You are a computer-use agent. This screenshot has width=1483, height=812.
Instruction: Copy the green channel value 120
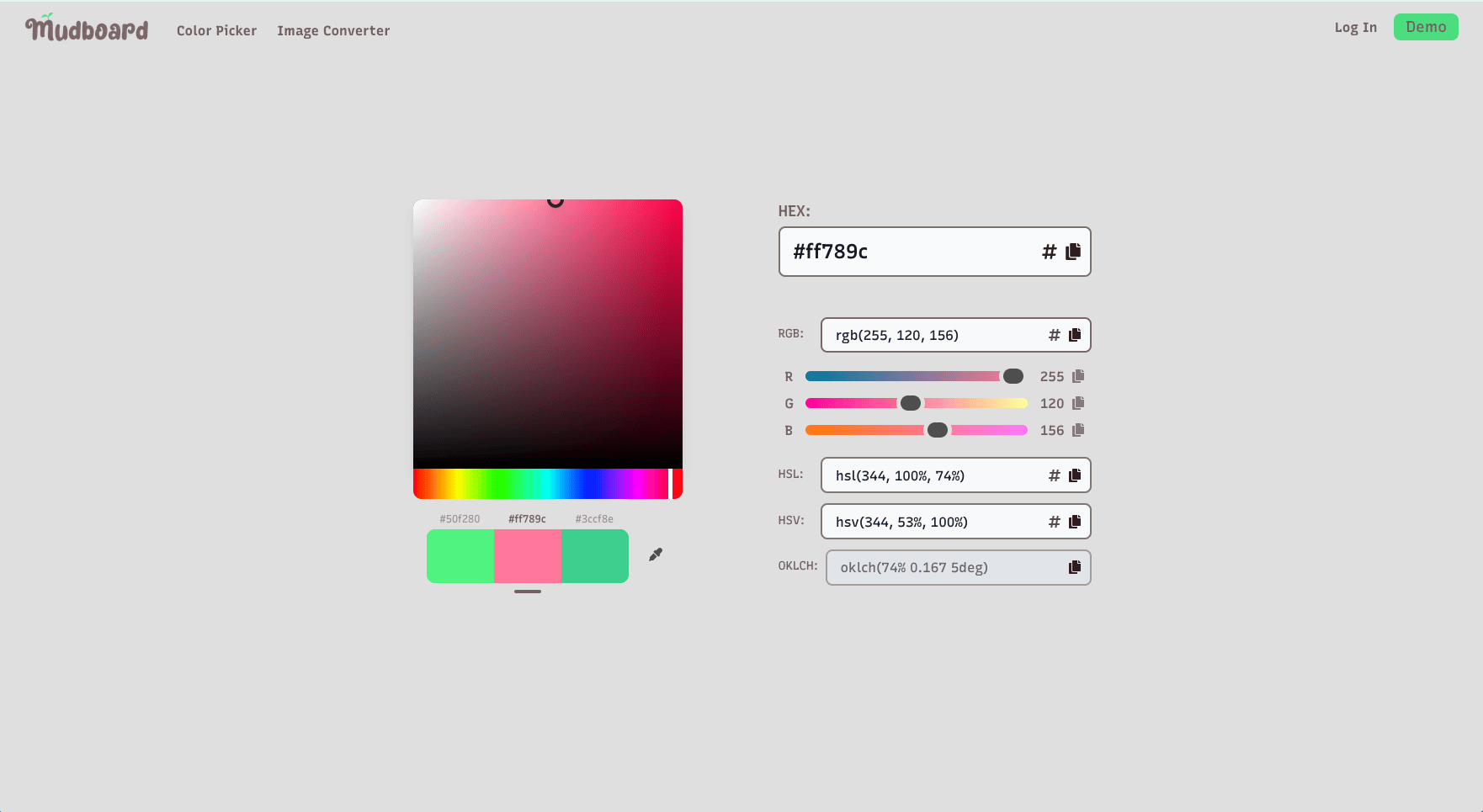pyautogui.click(x=1078, y=403)
